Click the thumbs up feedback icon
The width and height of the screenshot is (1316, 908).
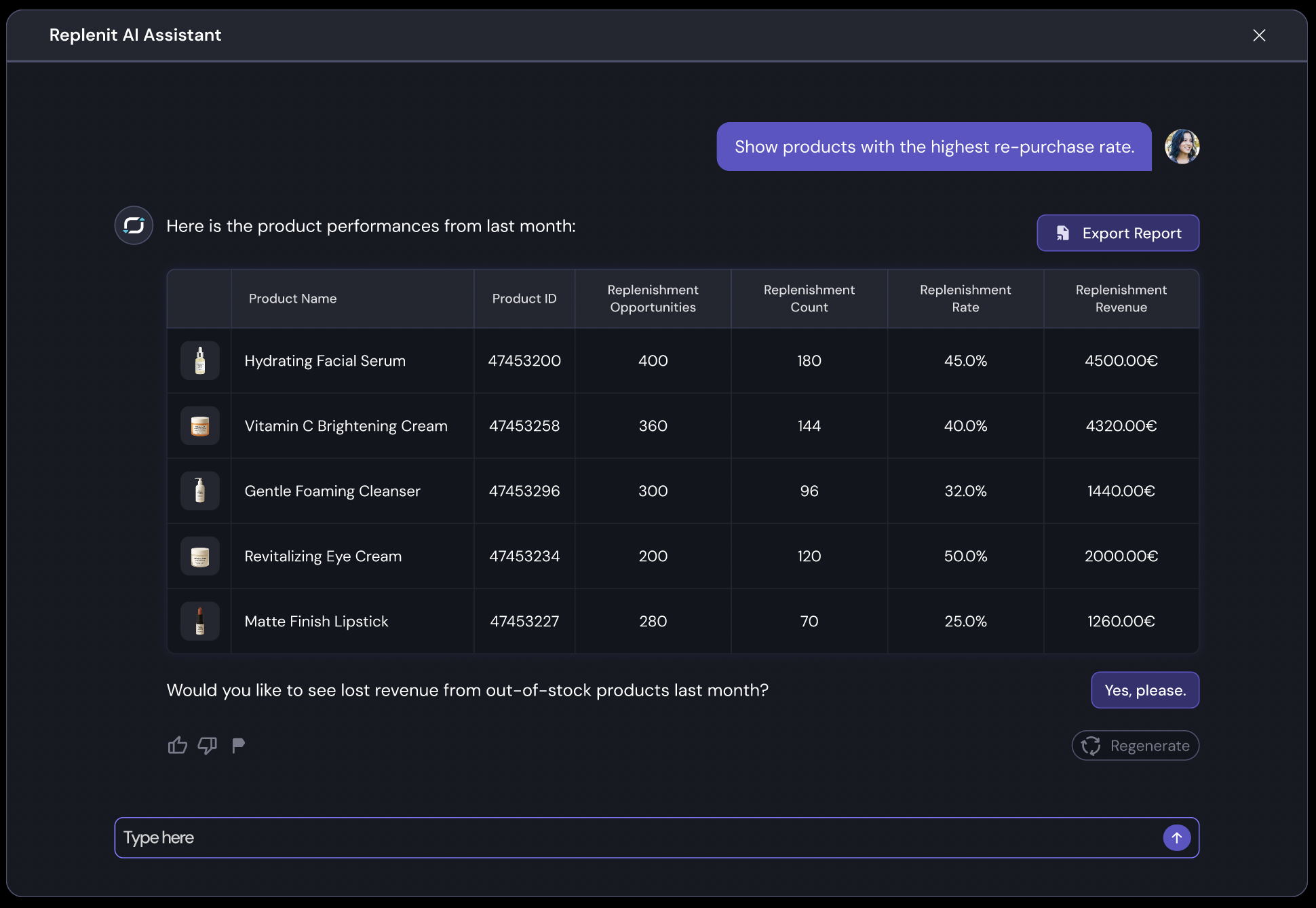pyautogui.click(x=177, y=745)
